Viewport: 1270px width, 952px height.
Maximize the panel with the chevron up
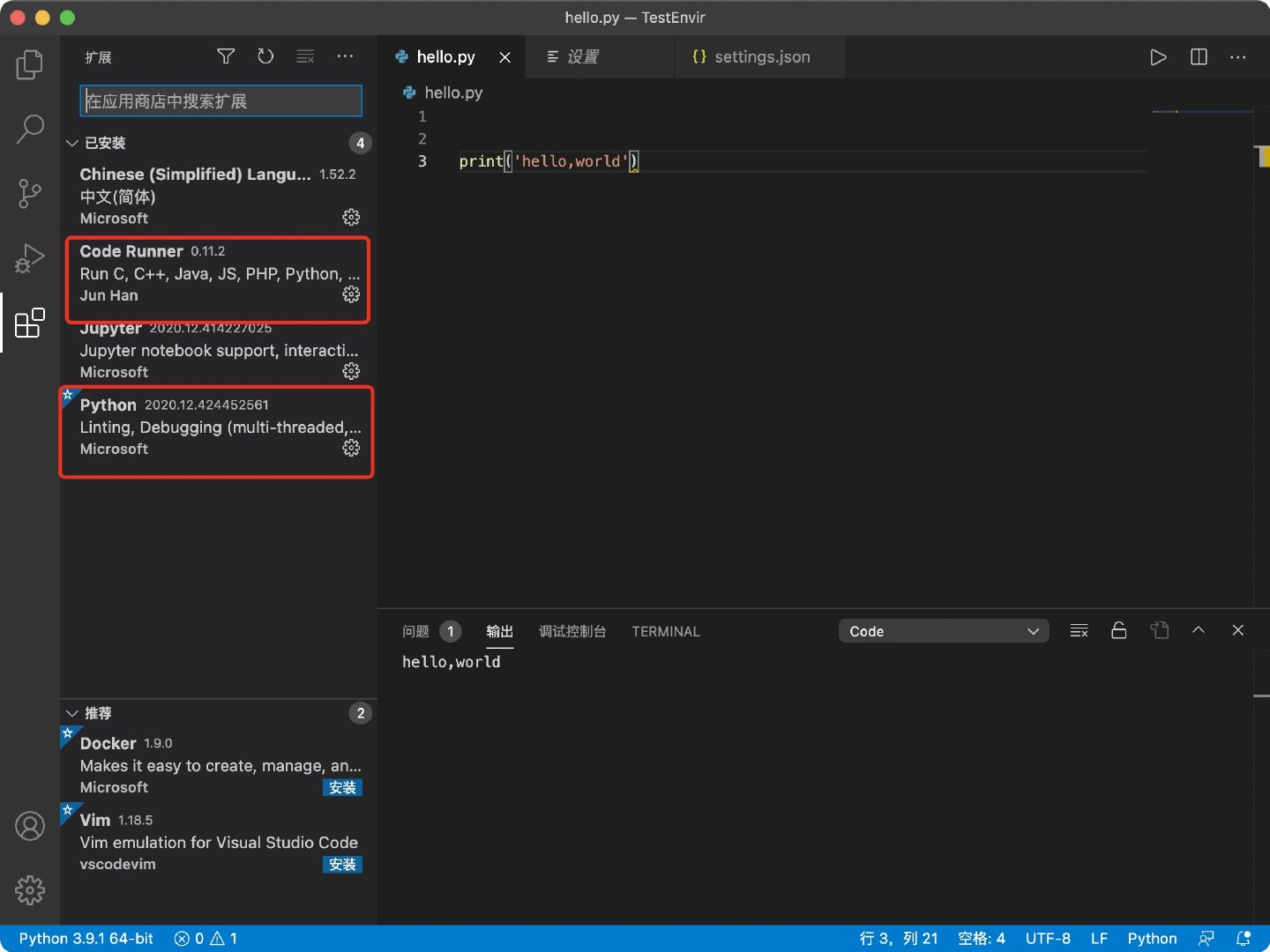1198,630
